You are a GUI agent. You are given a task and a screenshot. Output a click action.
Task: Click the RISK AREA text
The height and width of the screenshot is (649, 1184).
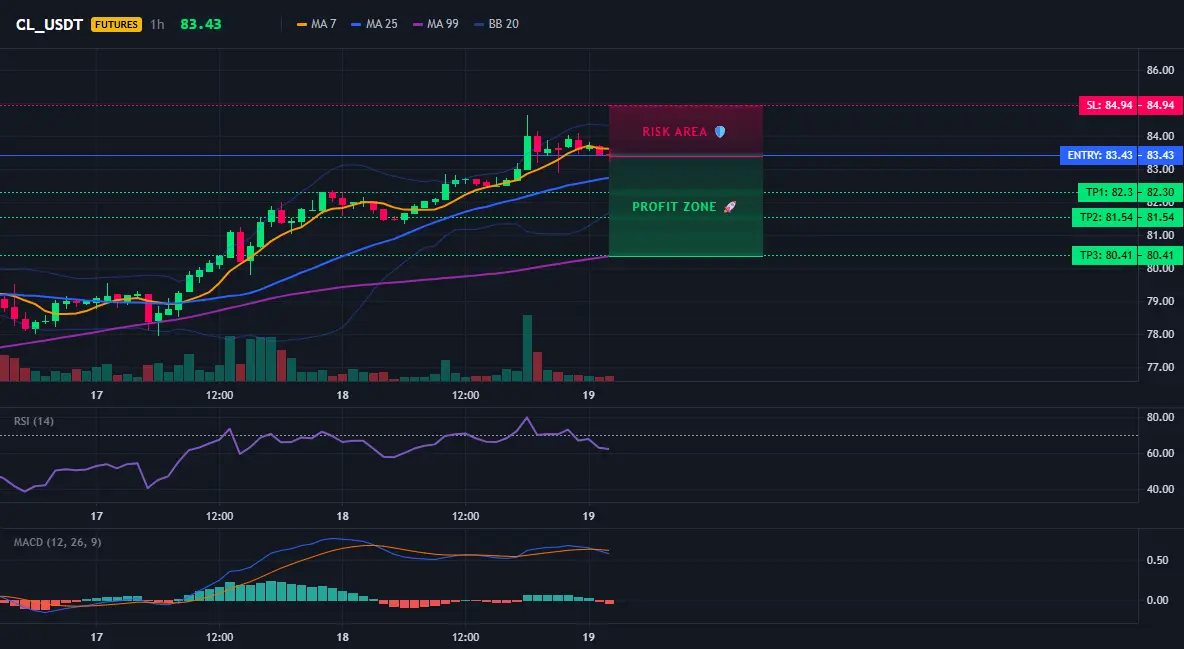674,131
